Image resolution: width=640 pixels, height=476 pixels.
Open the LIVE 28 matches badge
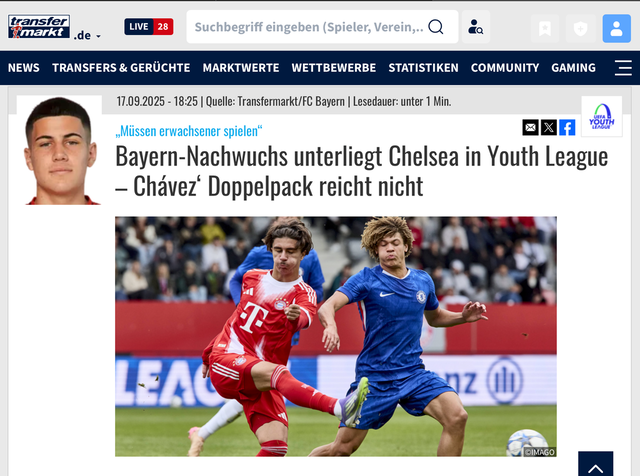149,27
